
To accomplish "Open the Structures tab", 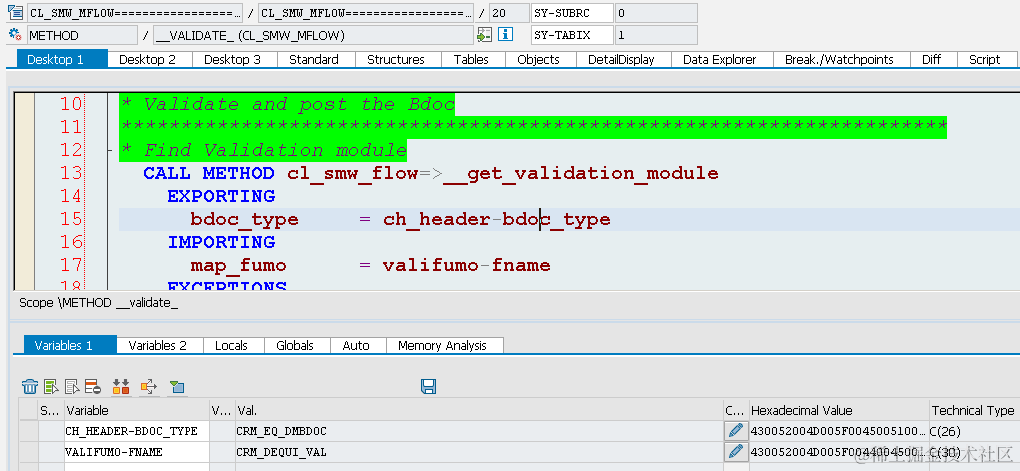I will 396,59.
